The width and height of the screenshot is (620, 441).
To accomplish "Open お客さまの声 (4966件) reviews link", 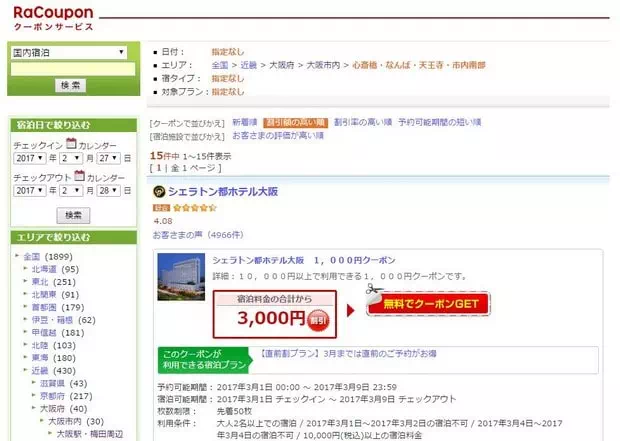I will pos(198,235).
